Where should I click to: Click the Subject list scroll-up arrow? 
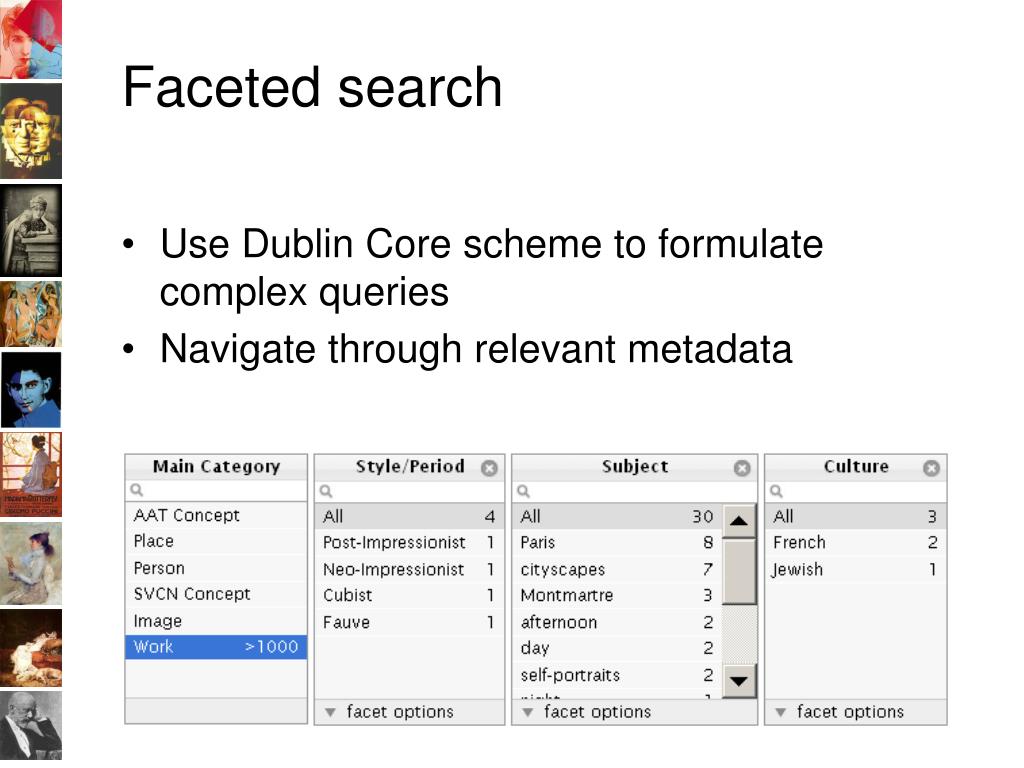739,520
